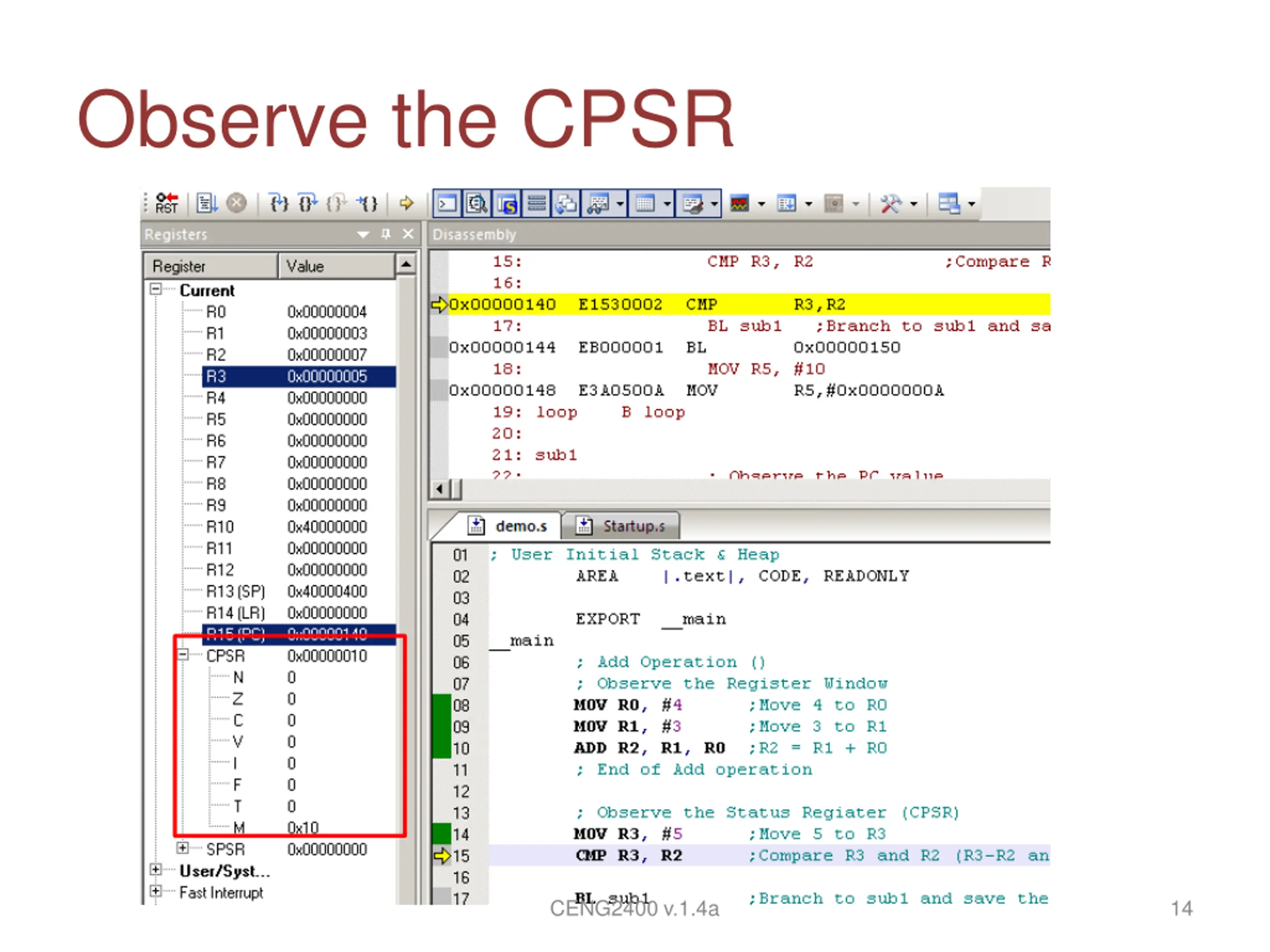Select the highlighted R3 register row
The width and height of the screenshot is (1270, 952).
299,376
